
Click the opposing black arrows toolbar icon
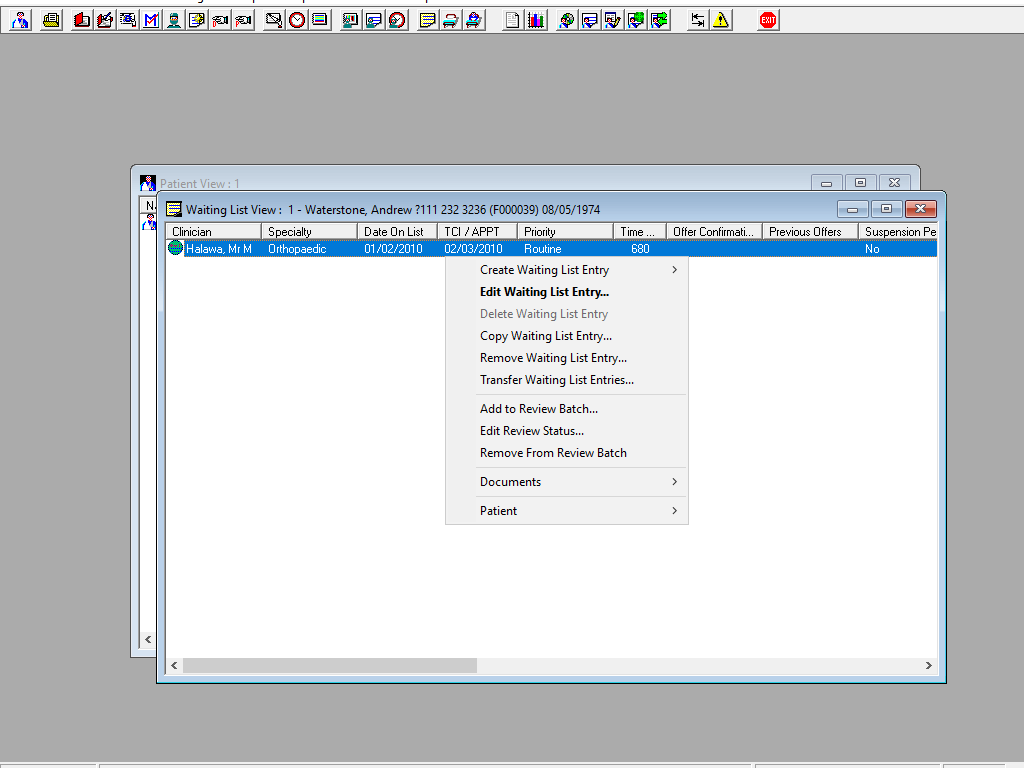697,20
